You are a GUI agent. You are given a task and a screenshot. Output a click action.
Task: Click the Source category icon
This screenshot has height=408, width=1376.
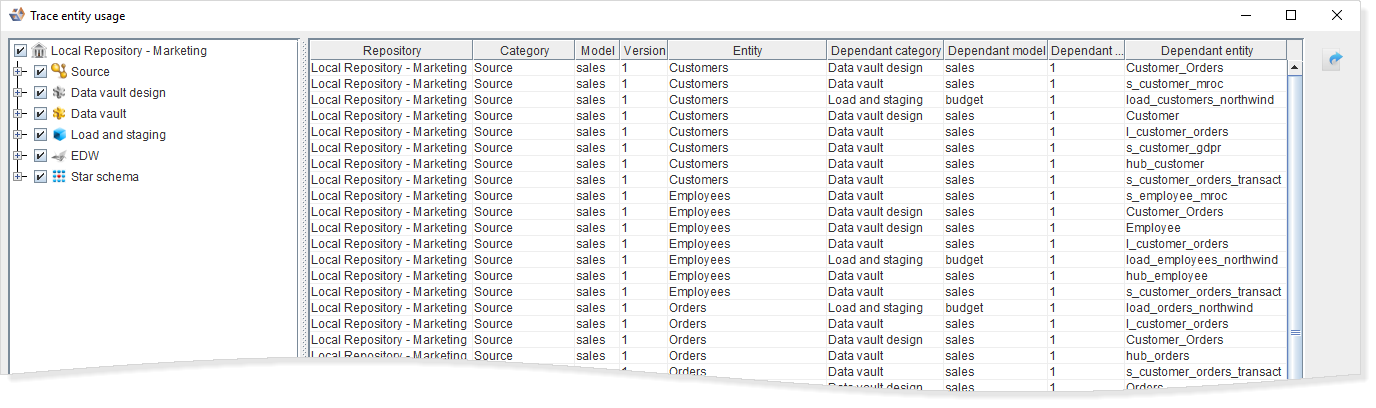coord(59,72)
